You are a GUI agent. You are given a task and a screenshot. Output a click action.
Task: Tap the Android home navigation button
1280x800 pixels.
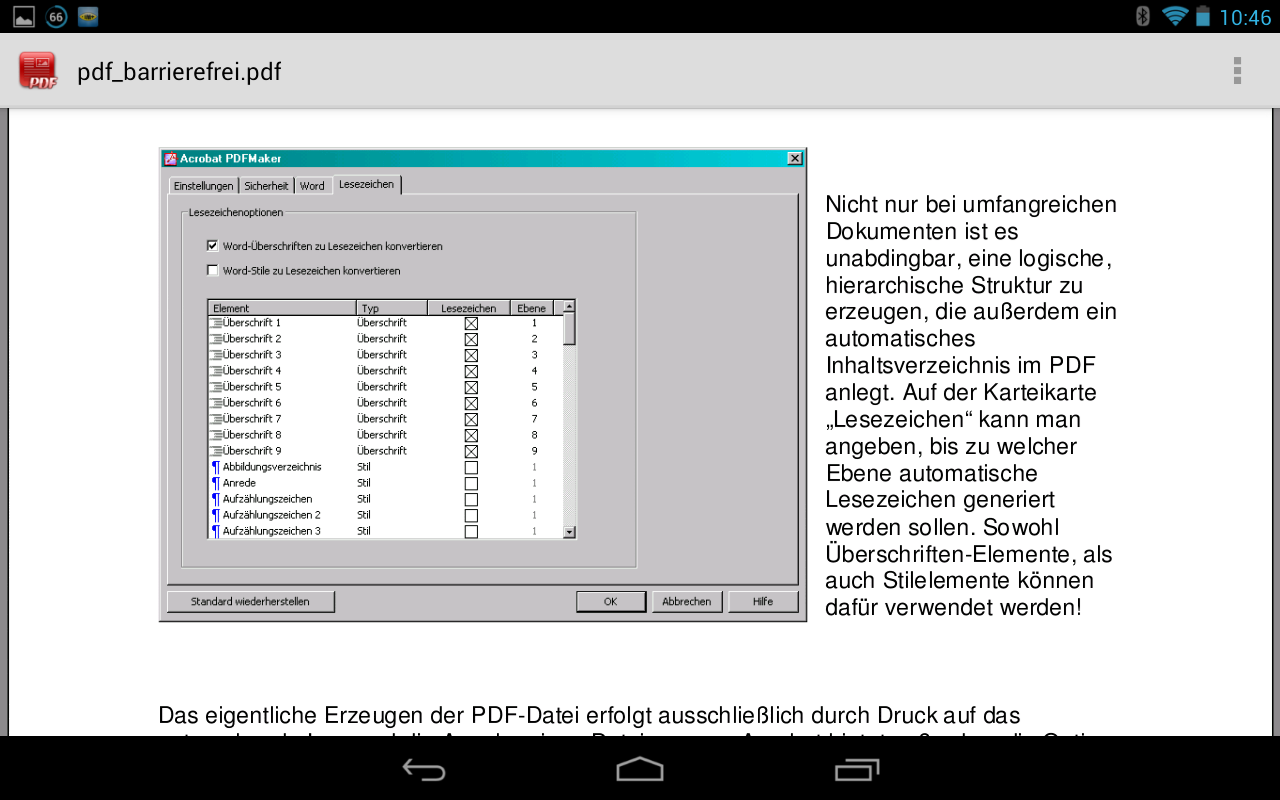coord(640,769)
